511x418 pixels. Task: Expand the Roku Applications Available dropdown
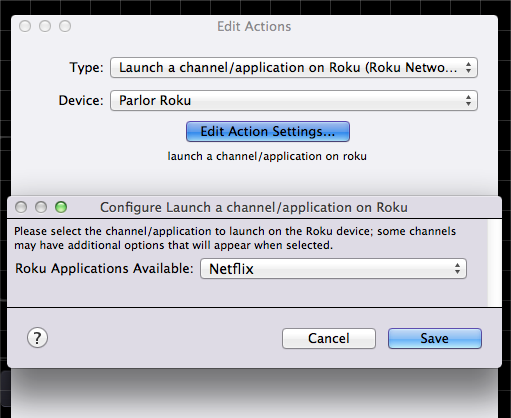click(x=333, y=269)
